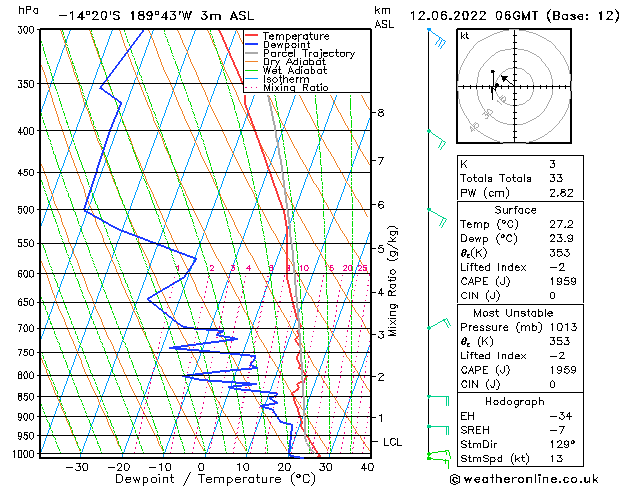Viewport: 629px width, 486px height.
Task: Select the surface wind barb near 1000 hPa
Action: [x=439, y=458]
